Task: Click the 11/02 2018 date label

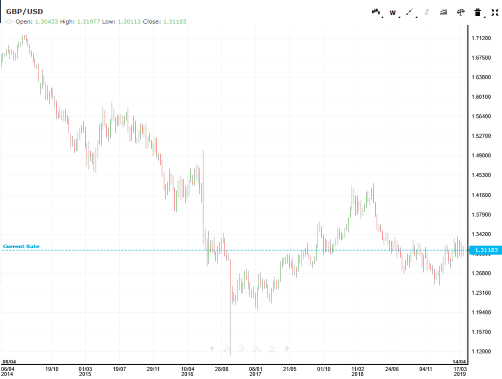Action: coord(358,371)
